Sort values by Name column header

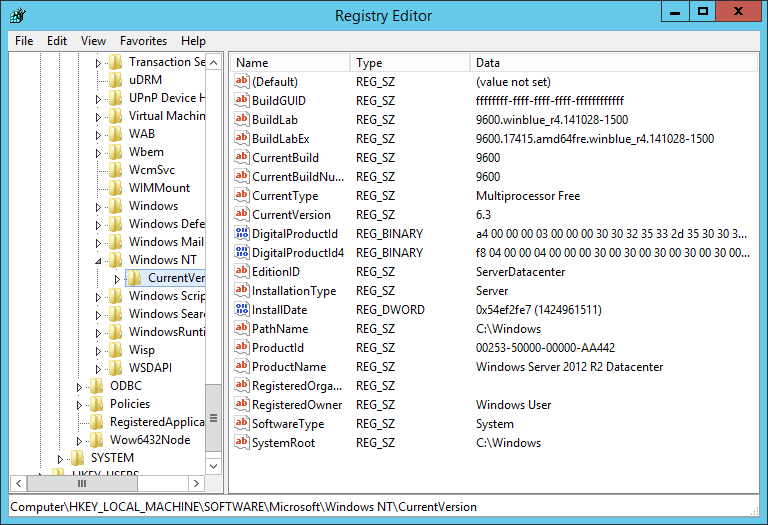tap(290, 63)
